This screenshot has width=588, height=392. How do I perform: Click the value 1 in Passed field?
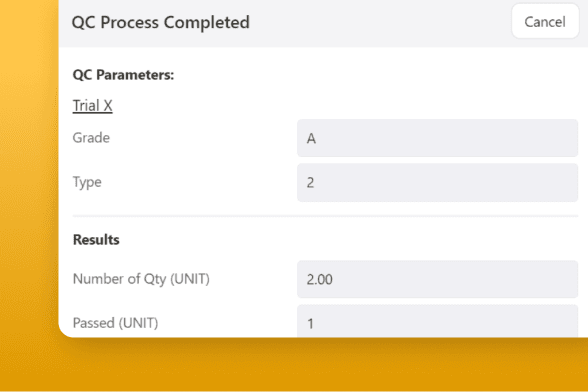(310, 324)
